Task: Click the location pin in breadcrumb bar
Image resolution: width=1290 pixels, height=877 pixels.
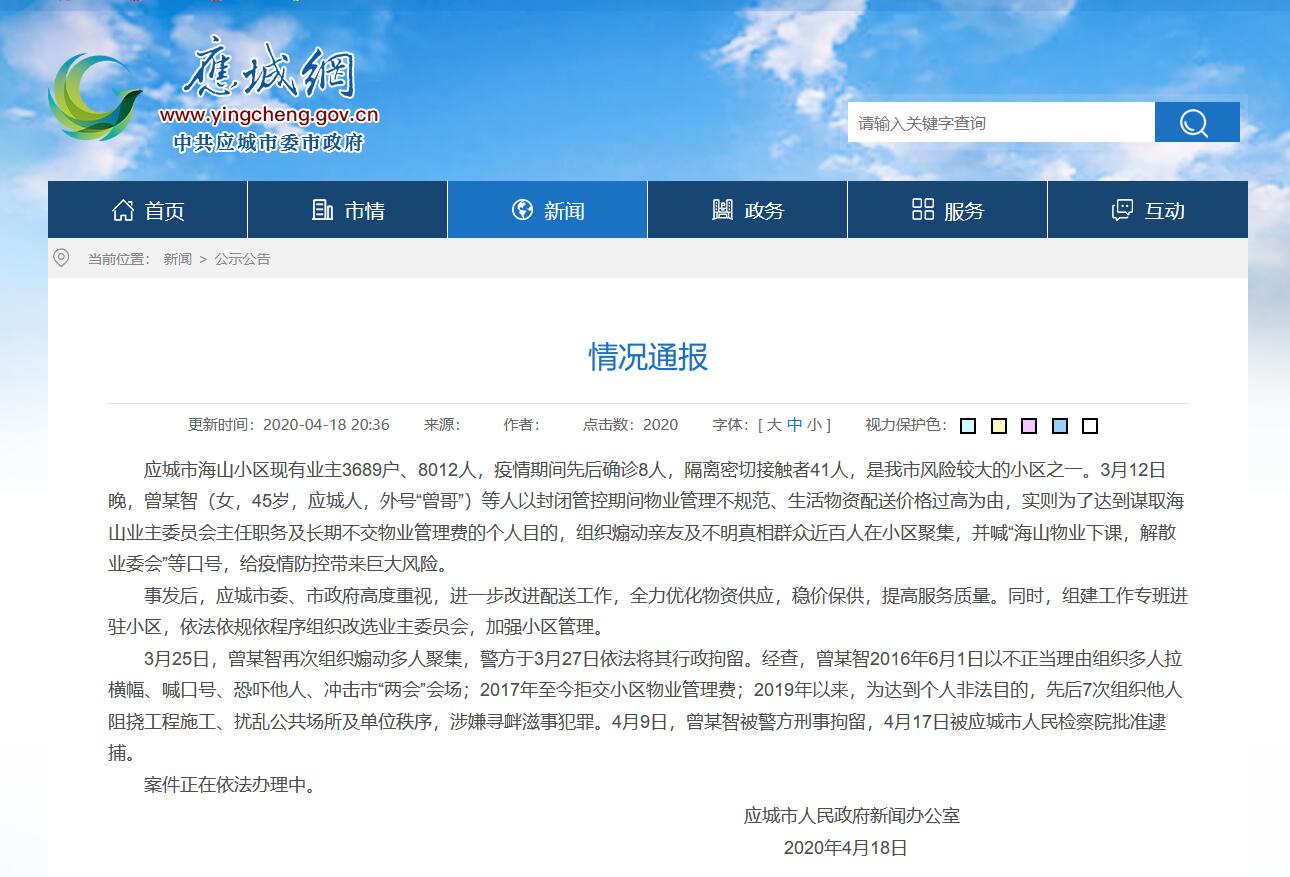Action: click(62, 258)
